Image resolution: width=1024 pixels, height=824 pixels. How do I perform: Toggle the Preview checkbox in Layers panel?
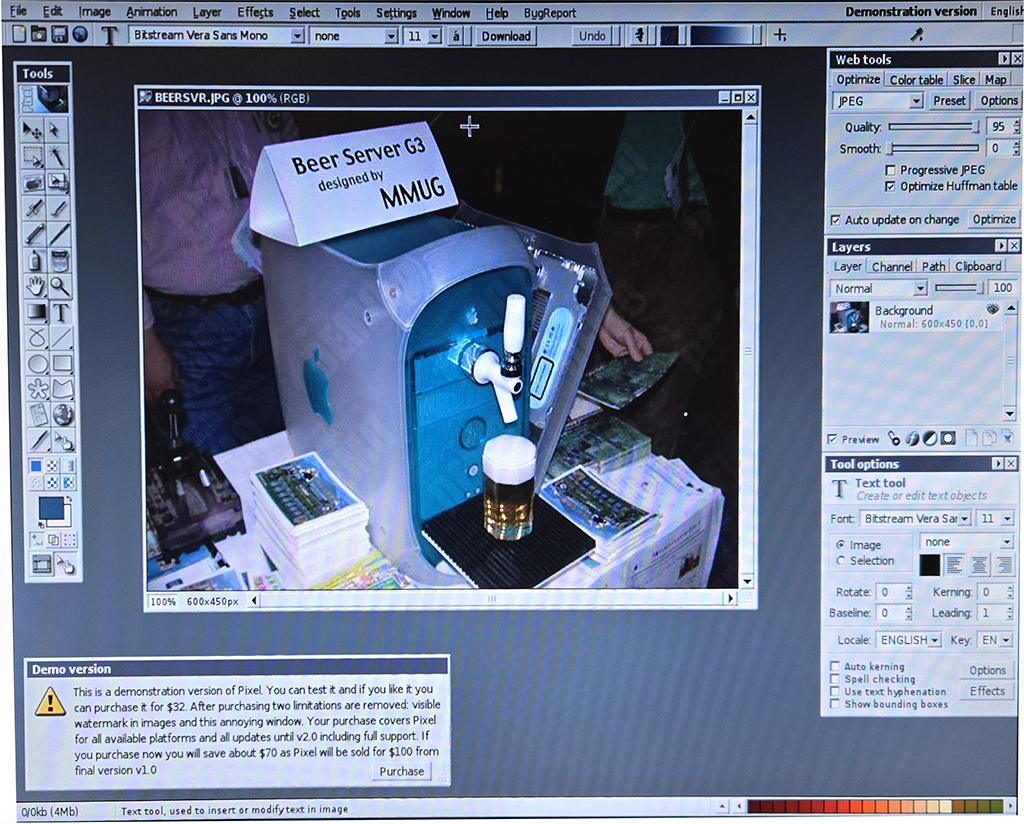(x=832, y=439)
